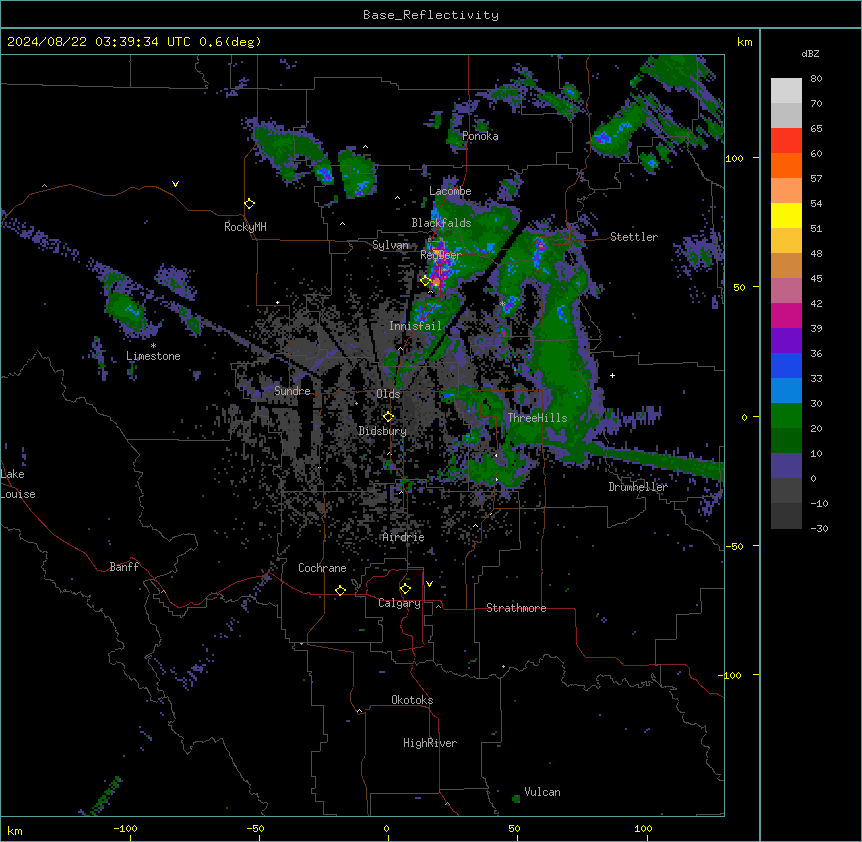Click the 80 value on dBZ scale
The image size is (862, 842).
[x=816, y=79]
